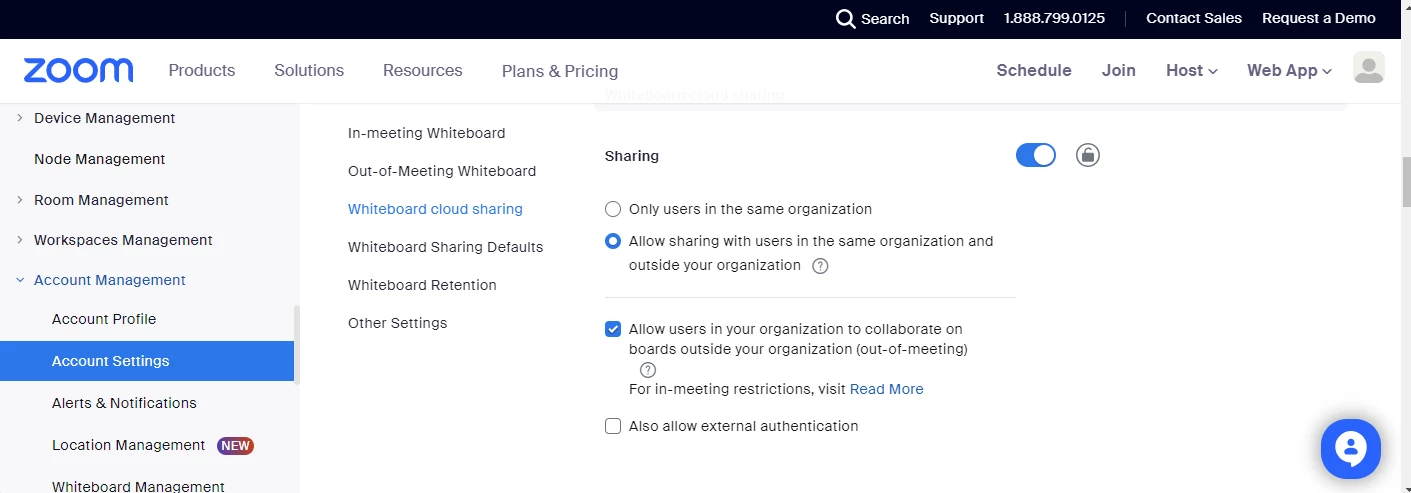Screen dimensions: 1411x493
Task: Open the Host dropdown menu
Action: (x=1191, y=71)
